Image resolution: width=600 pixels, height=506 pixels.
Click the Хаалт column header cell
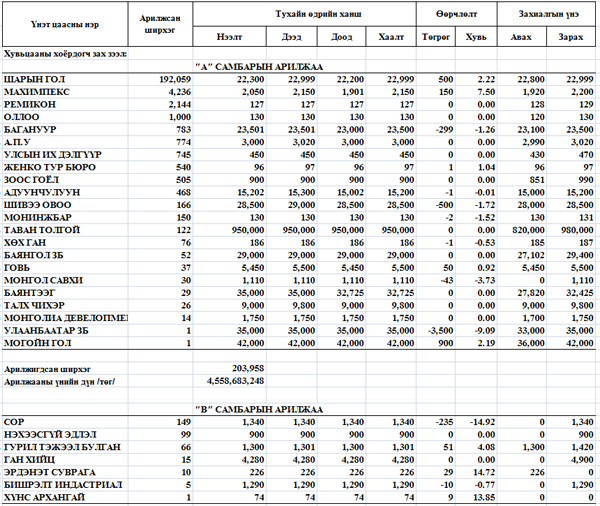[391, 36]
